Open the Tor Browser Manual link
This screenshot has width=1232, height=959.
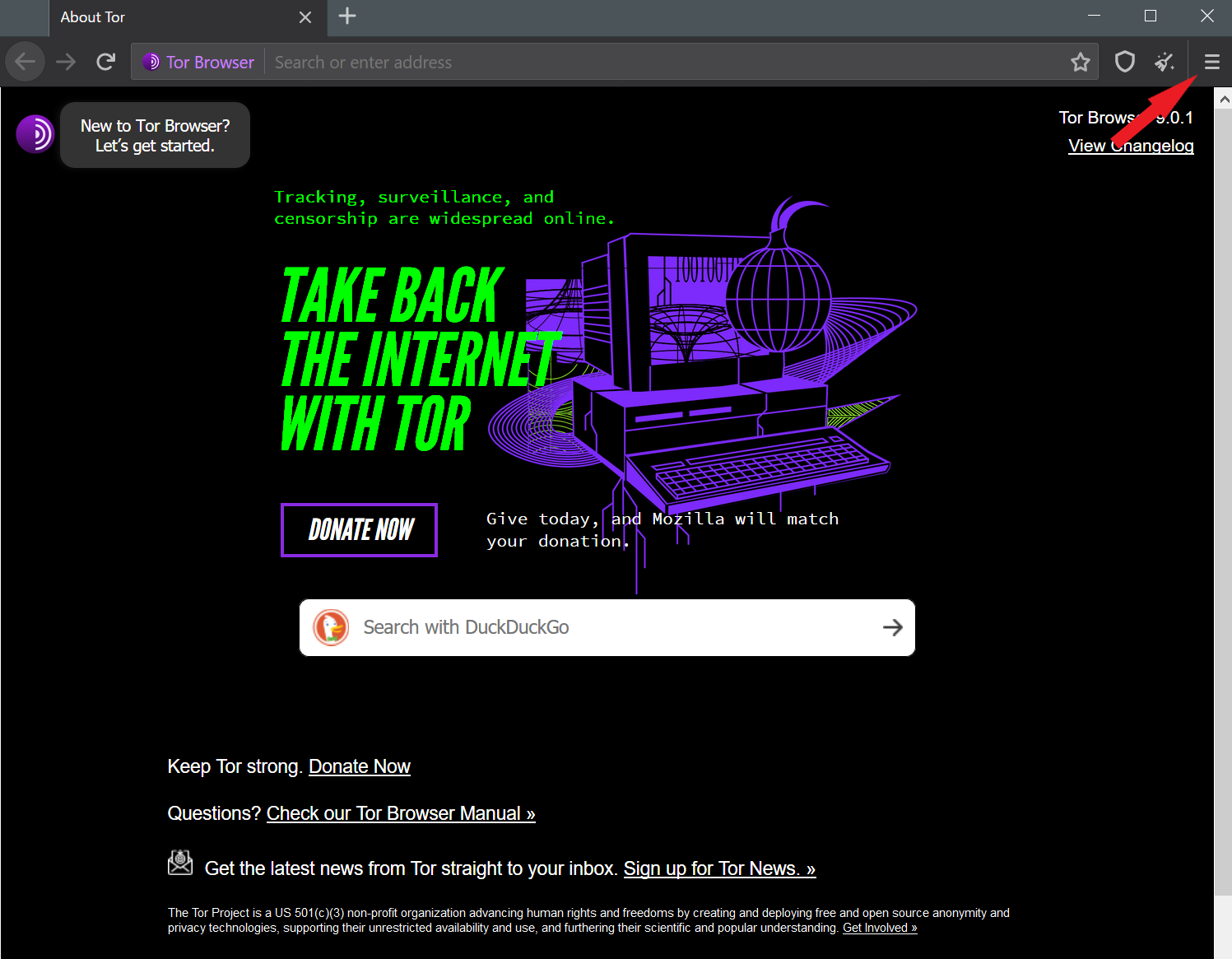(x=401, y=813)
